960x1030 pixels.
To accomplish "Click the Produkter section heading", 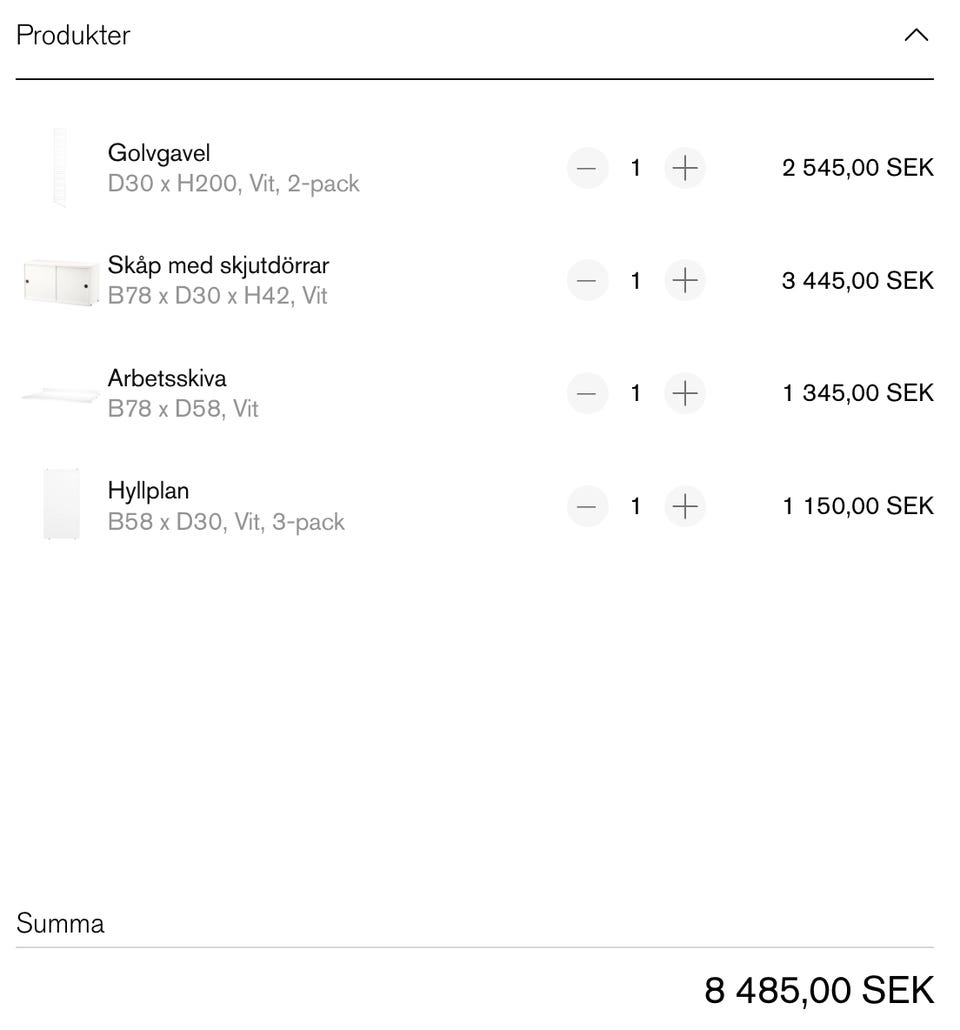I will point(73,36).
